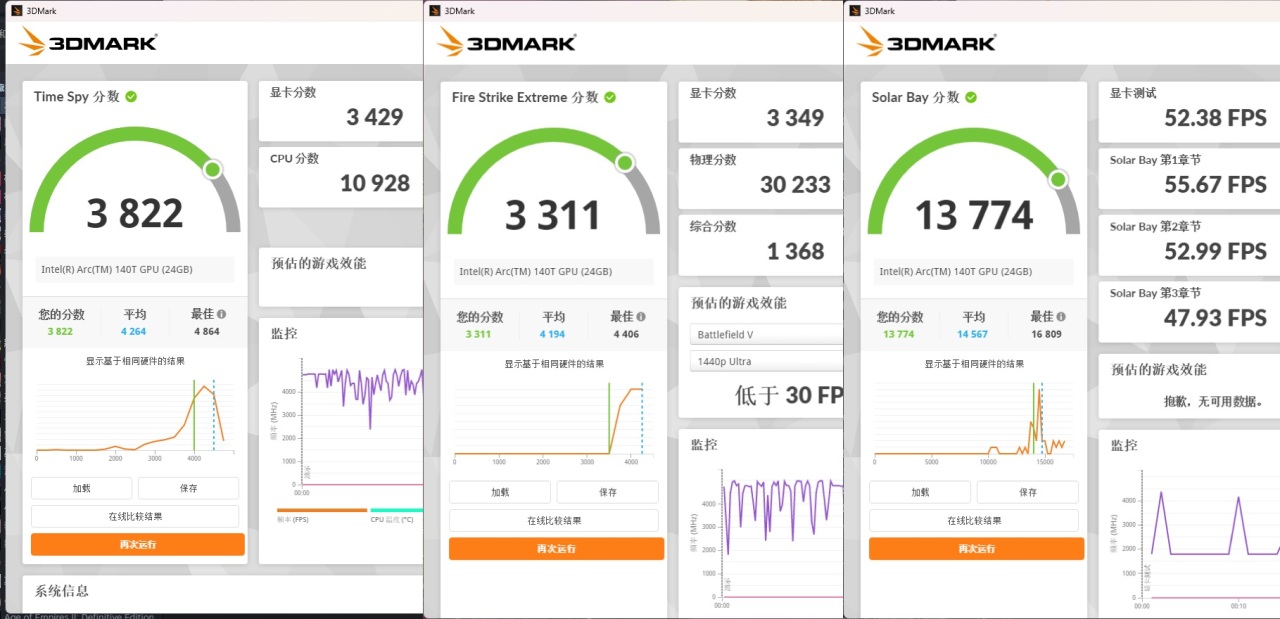This screenshot has height=619, width=1280.
Task: Click 在线比较结果 in Fire Strike Extreme window
Action: coord(553,520)
